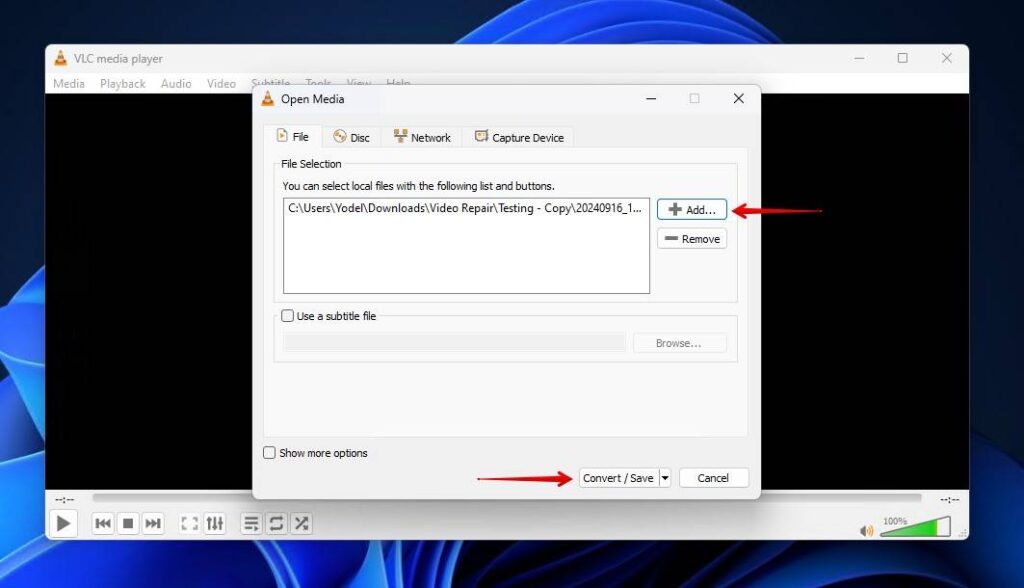Check the Show more options box

269,453
